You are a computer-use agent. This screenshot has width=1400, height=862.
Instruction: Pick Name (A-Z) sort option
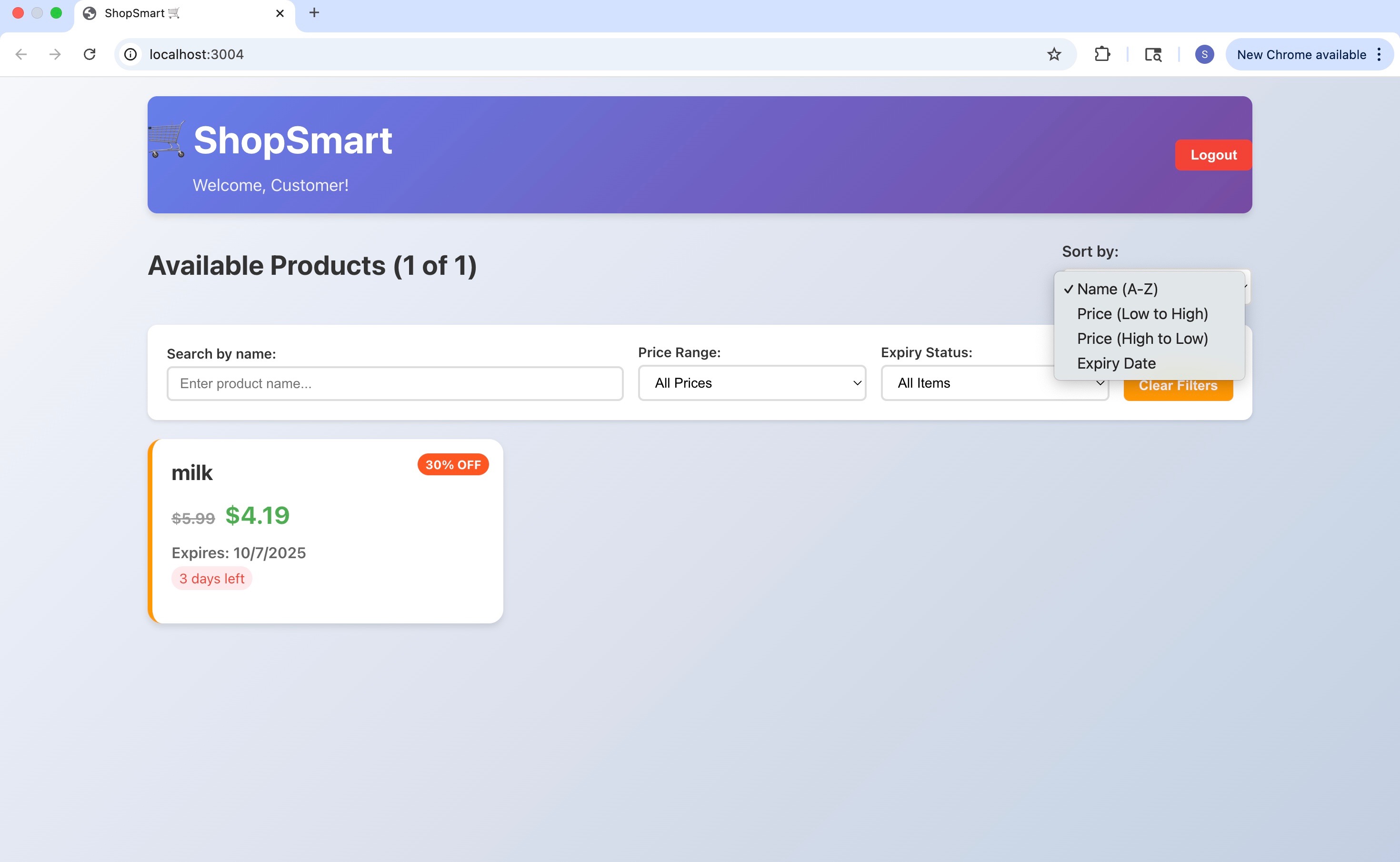pyautogui.click(x=1117, y=289)
